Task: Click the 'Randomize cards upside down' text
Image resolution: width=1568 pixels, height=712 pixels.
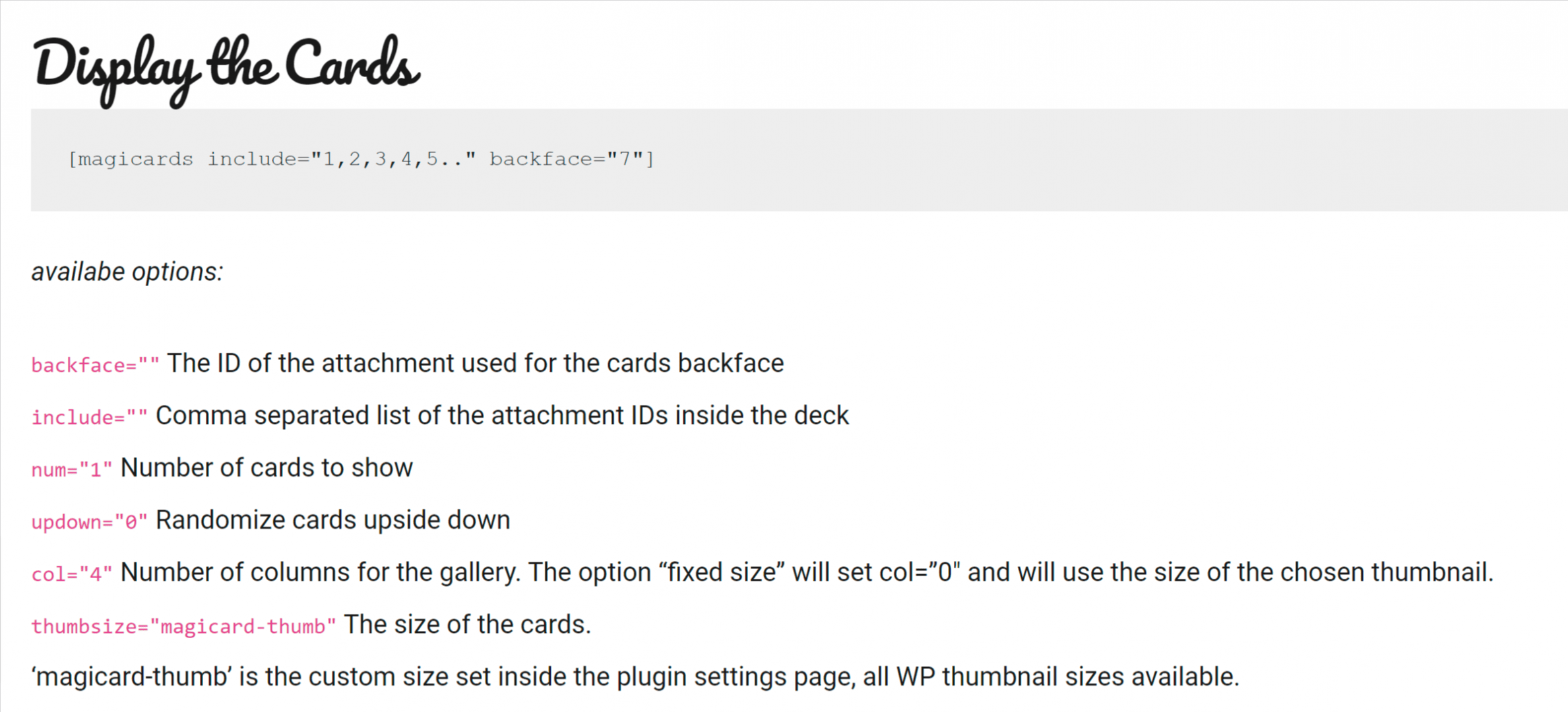Action: tap(332, 520)
